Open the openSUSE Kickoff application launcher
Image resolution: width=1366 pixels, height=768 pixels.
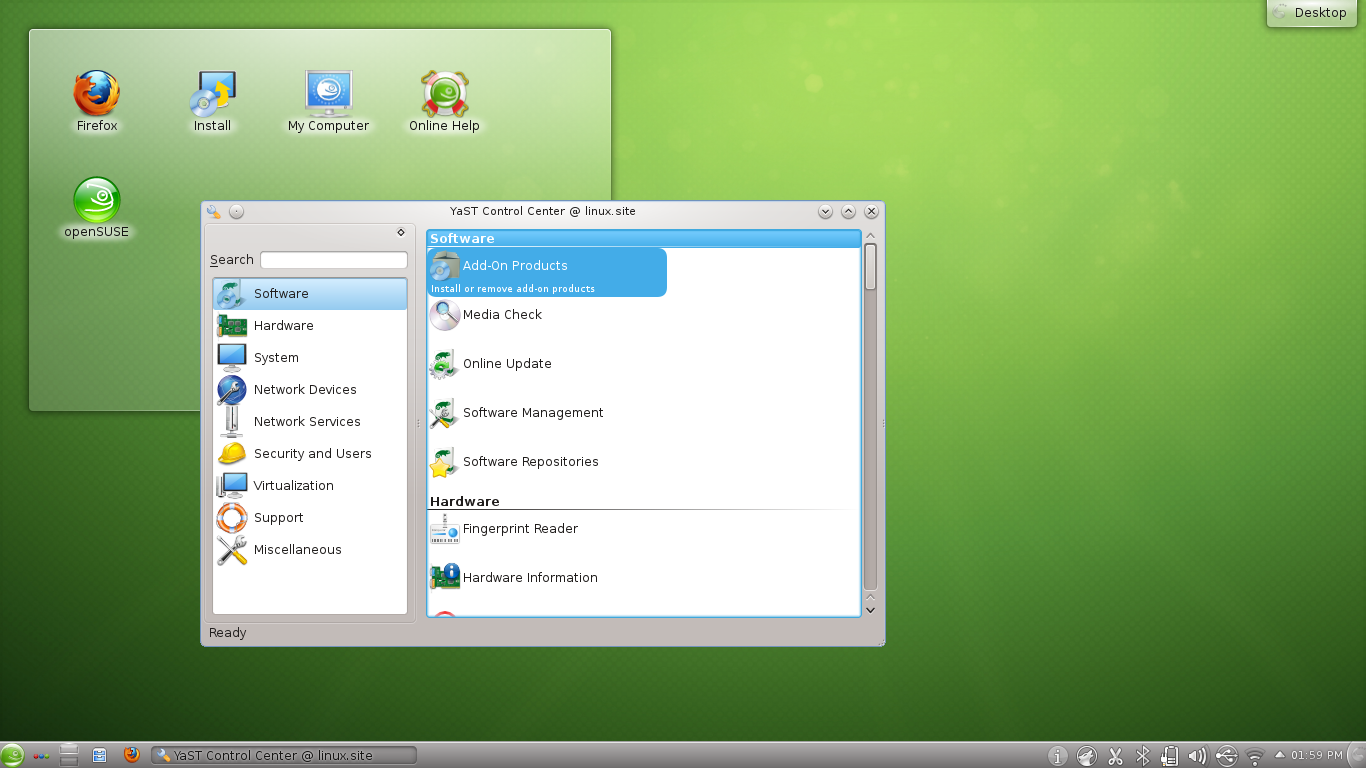pos(12,755)
